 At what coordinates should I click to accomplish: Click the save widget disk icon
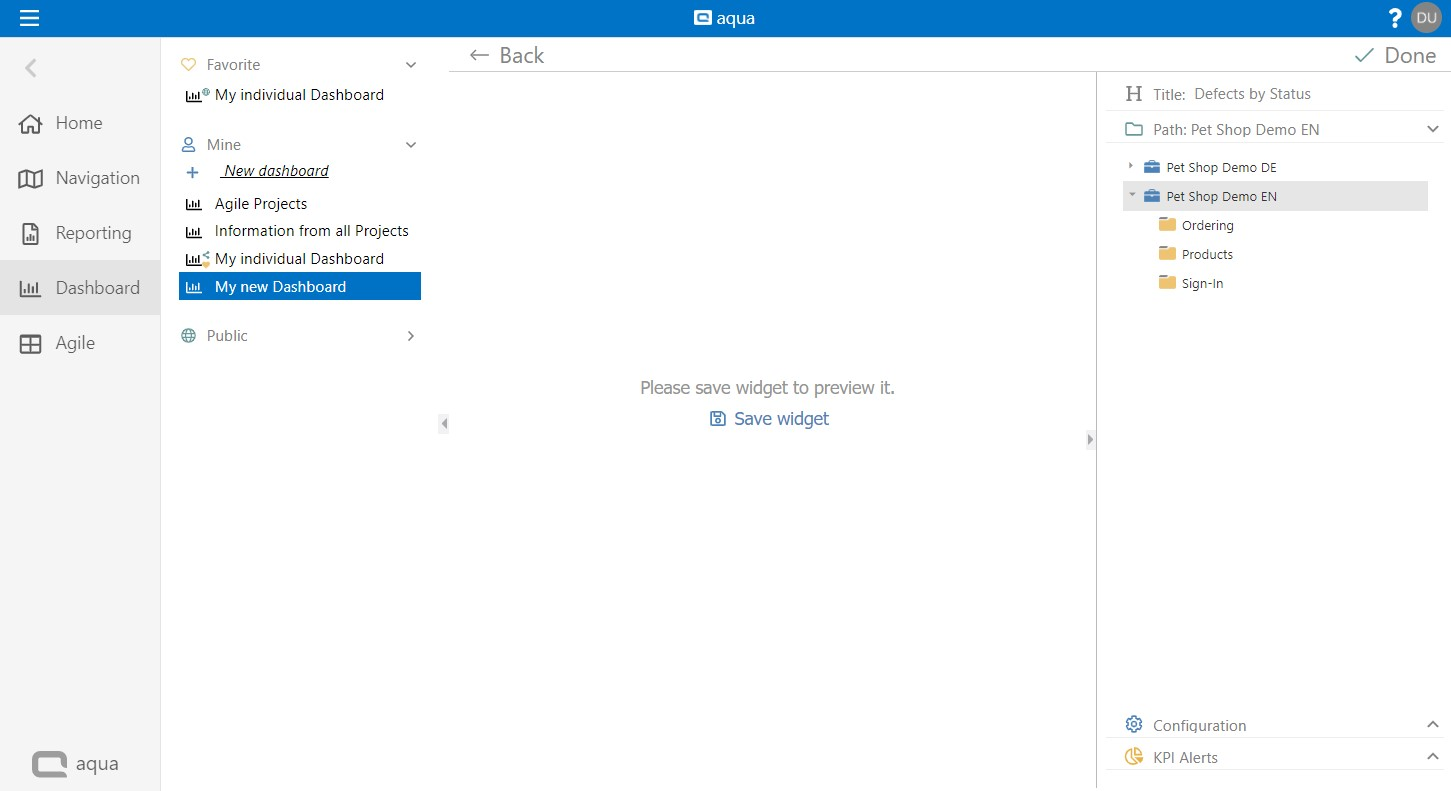point(717,419)
